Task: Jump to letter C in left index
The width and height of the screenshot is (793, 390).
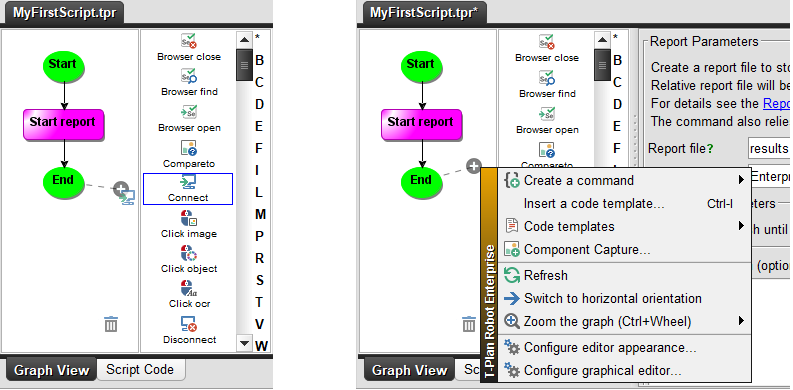Action: tap(259, 82)
